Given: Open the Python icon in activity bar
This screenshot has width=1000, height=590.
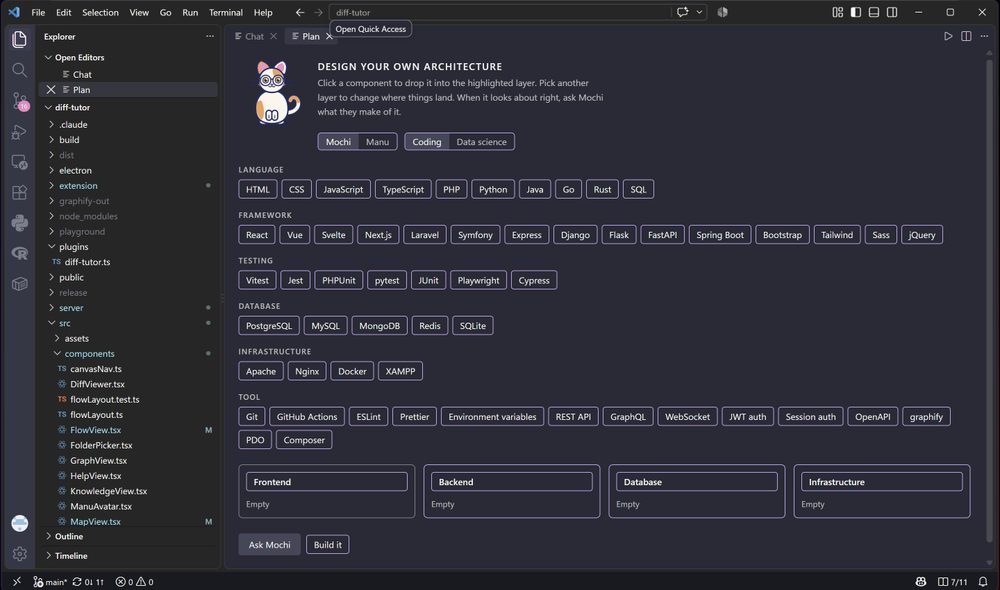Looking at the screenshot, I should click(x=19, y=223).
